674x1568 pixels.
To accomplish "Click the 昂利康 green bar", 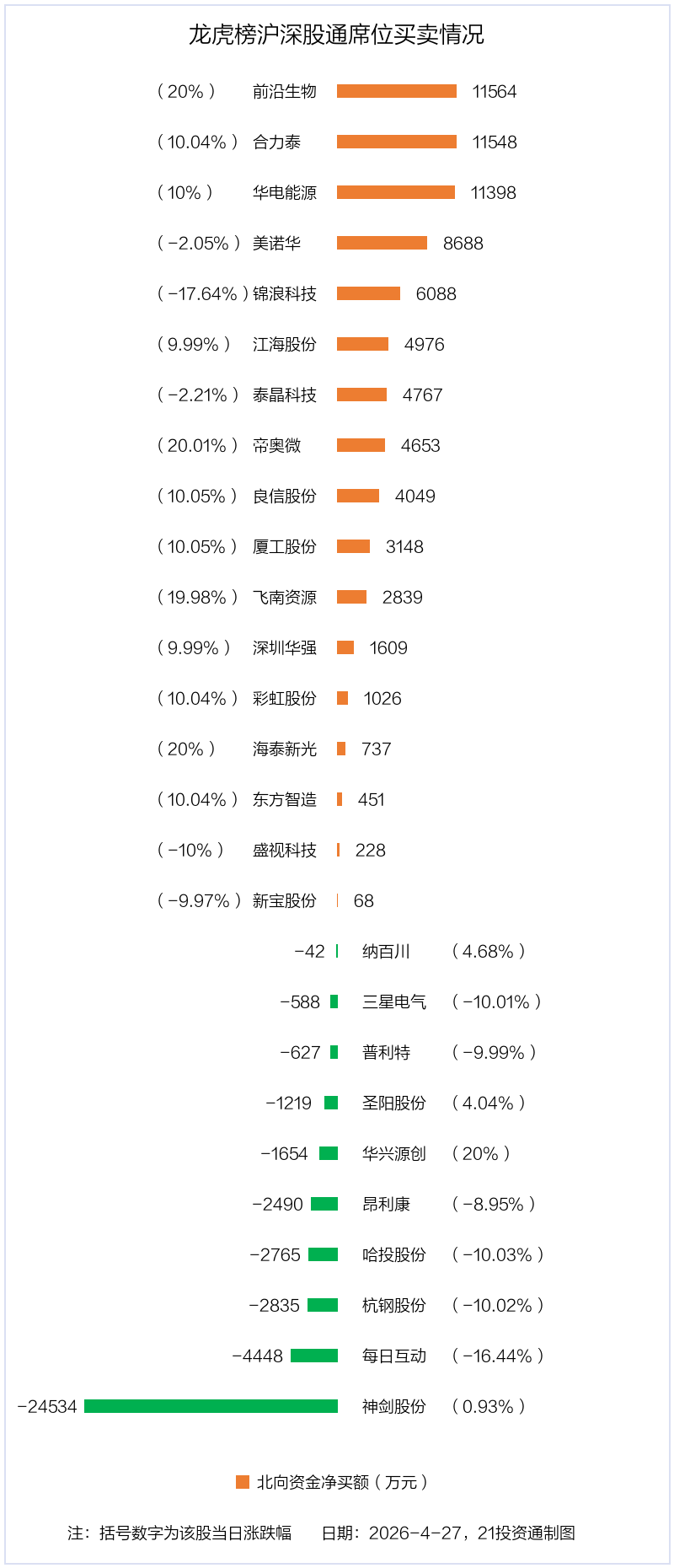I will pos(324,1204).
